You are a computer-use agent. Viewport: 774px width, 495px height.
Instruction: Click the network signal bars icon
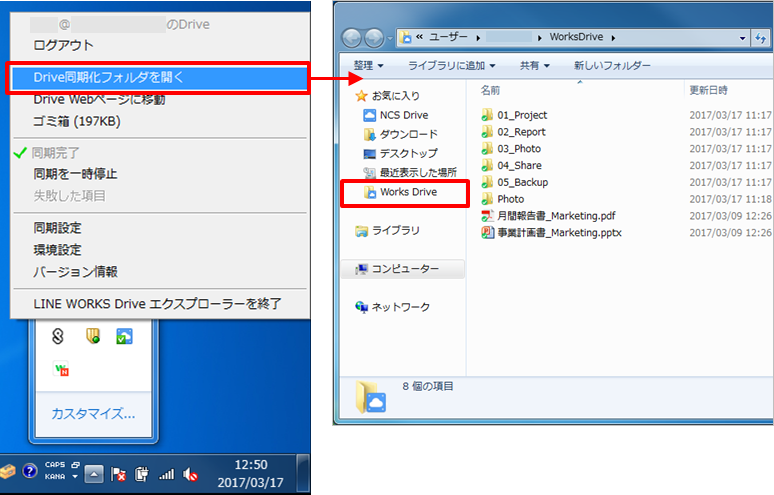pos(166,475)
